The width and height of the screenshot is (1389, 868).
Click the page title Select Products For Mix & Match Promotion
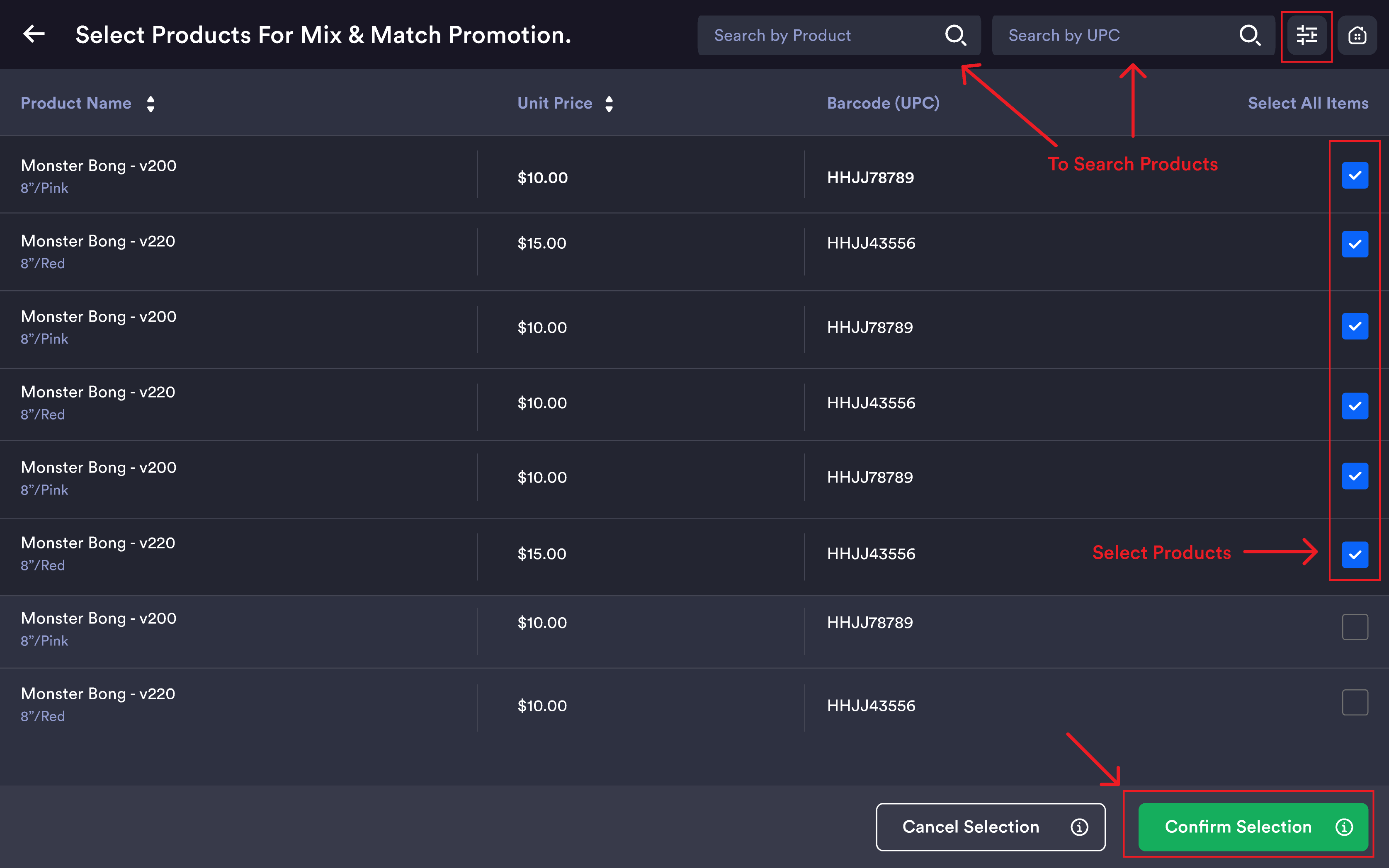pyautogui.click(x=323, y=35)
